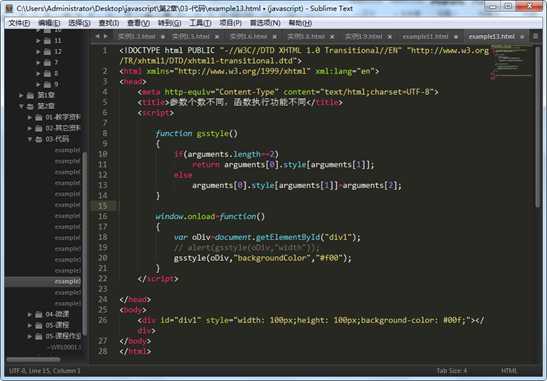Screen dimensions: 547x381
Task: Open the 编辑(E) menu
Action: point(49,23)
